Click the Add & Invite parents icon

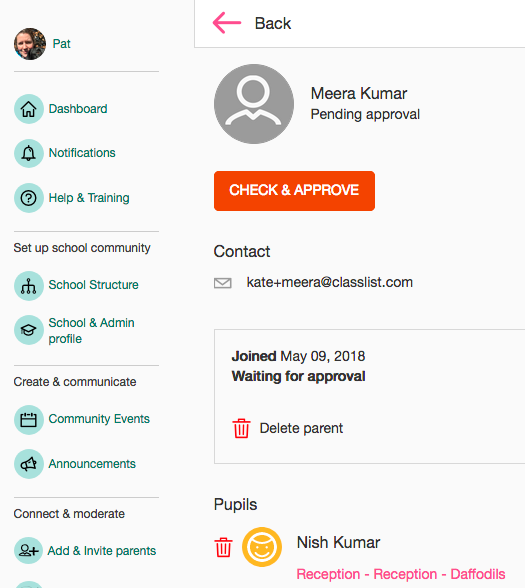tap(28, 550)
